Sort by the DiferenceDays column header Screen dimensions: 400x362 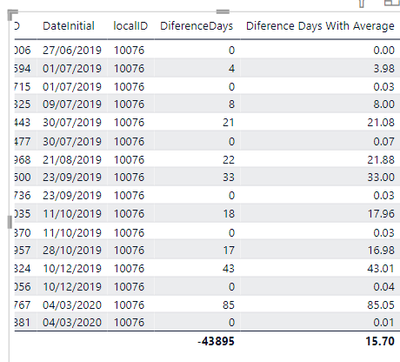point(196,26)
